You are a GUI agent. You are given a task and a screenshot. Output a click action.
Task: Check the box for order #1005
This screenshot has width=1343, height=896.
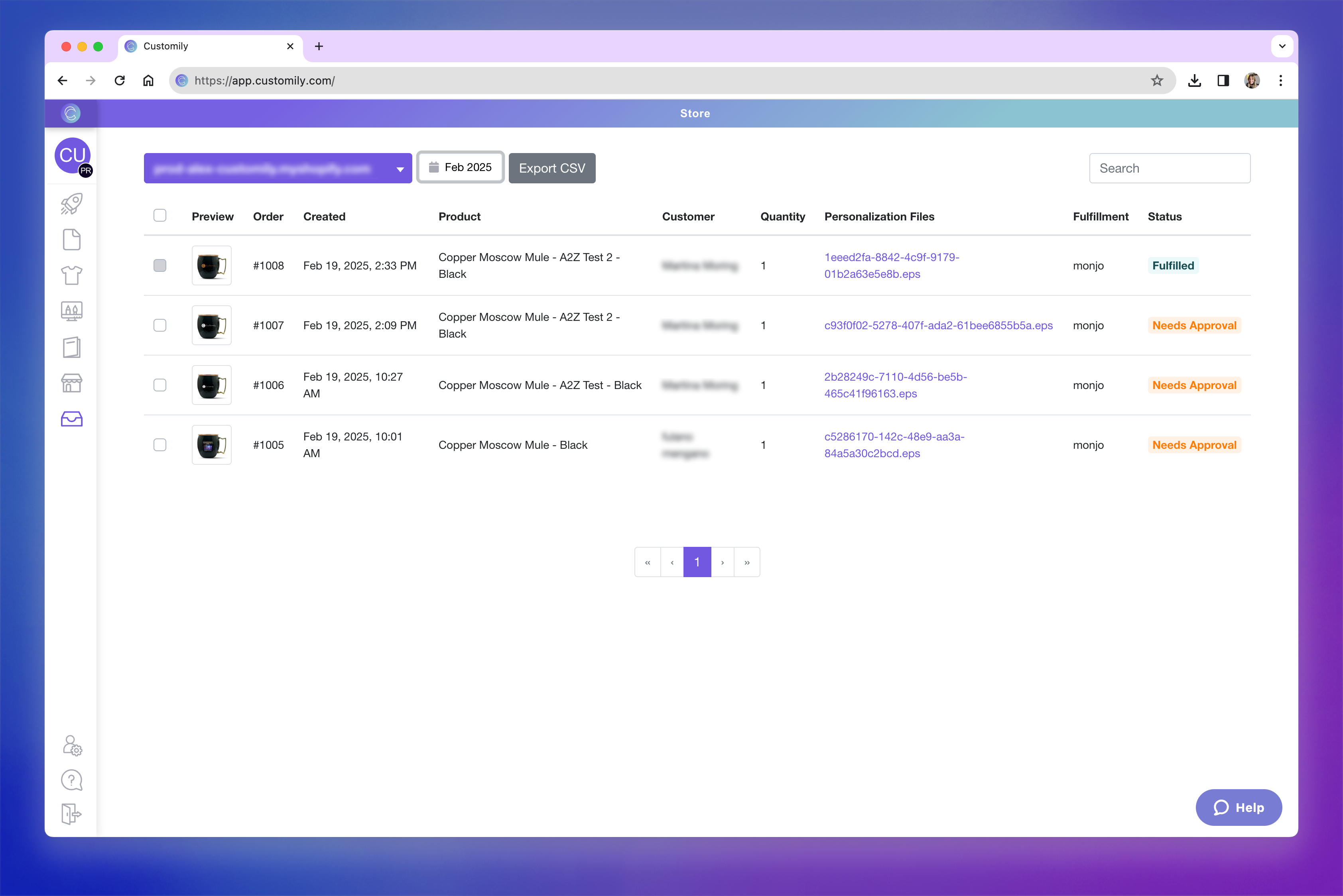click(160, 444)
